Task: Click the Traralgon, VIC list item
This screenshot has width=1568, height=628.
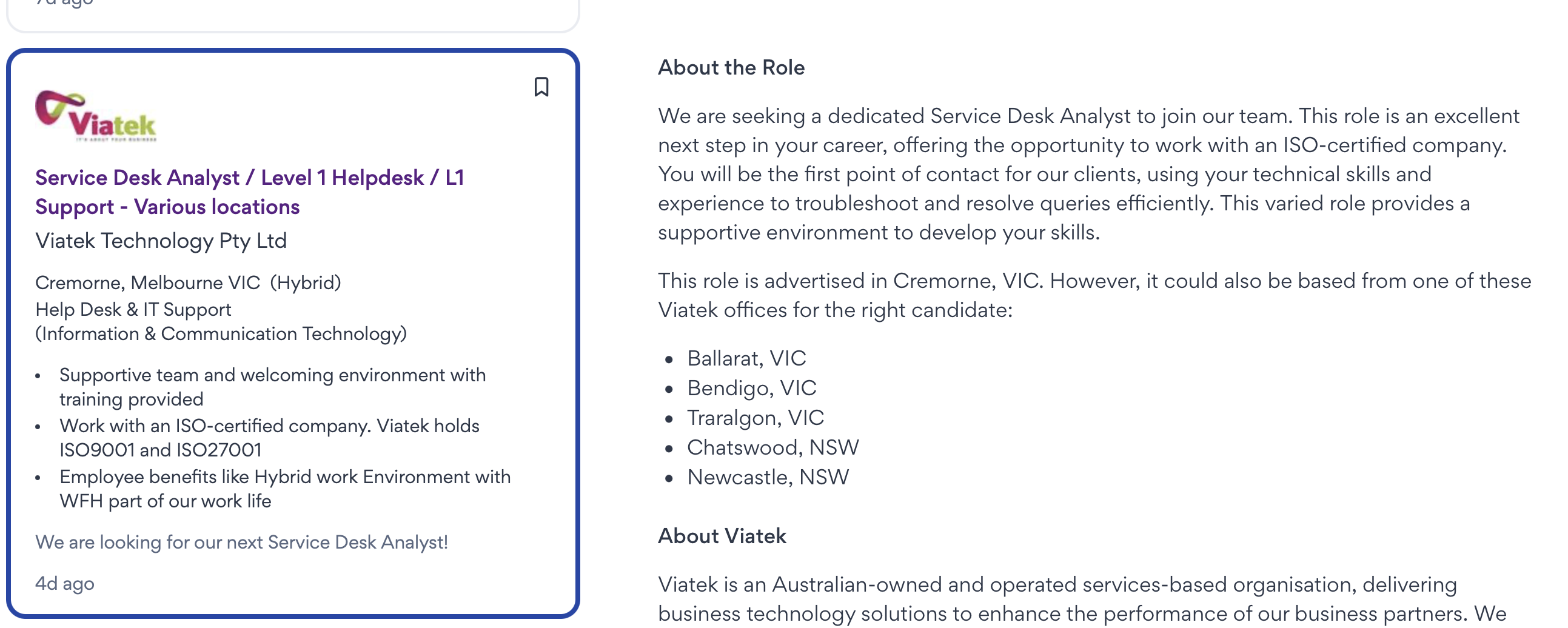Action: pos(755,418)
